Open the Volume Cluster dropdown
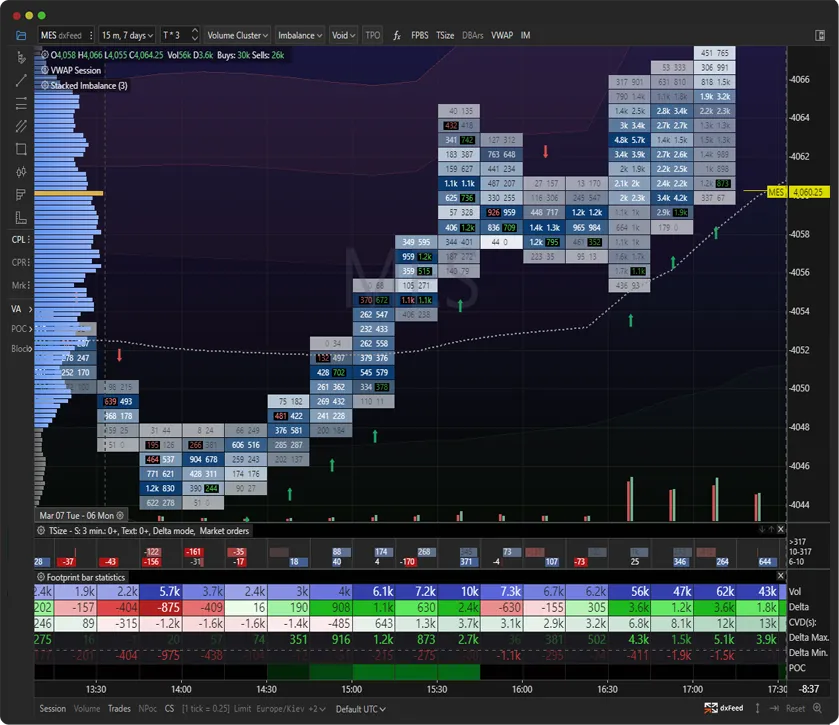Screen dimensions: 839x725 (x=236, y=34)
